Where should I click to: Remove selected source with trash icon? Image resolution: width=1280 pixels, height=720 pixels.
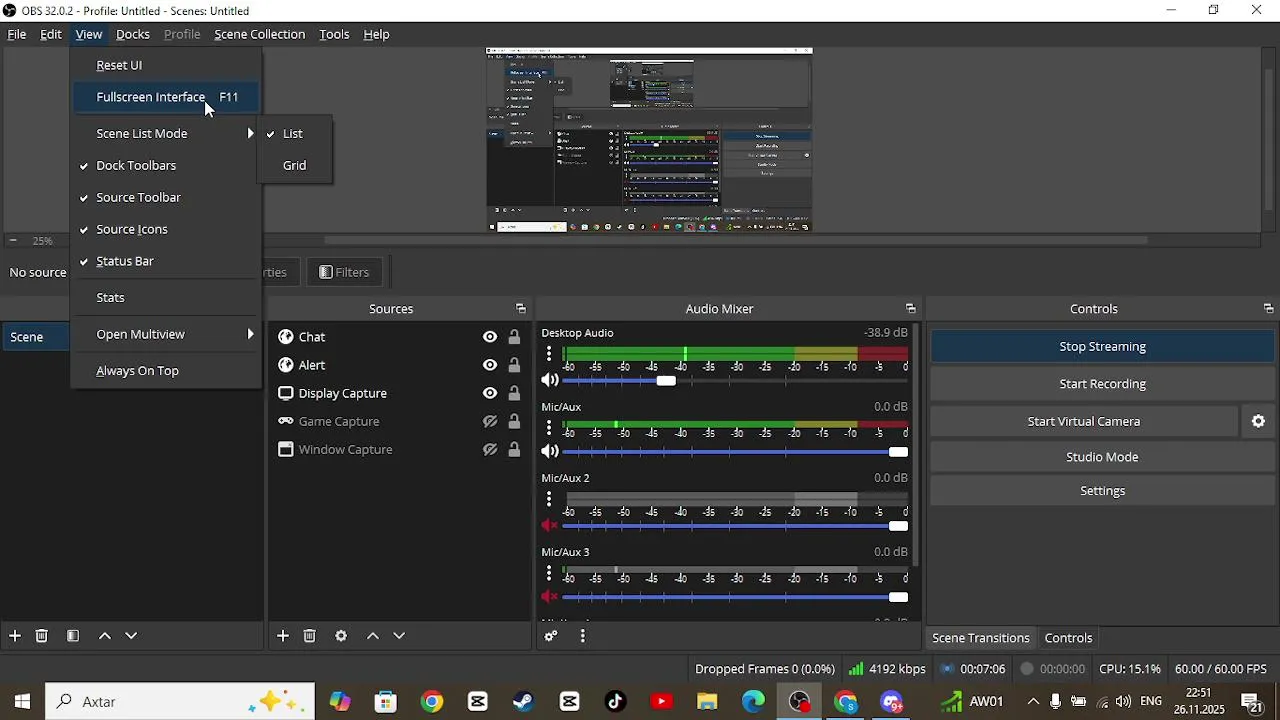pos(310,636)
